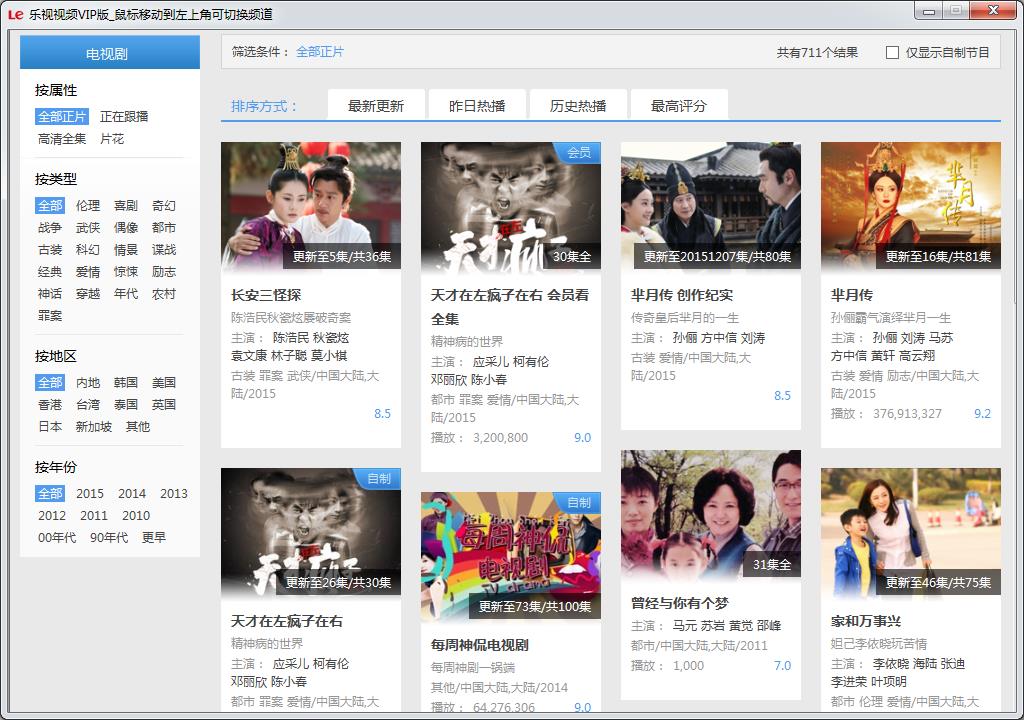Click the 会员 badge on the poster
The width and height of the screenshot is (1024, 720).
coord(579,153)
